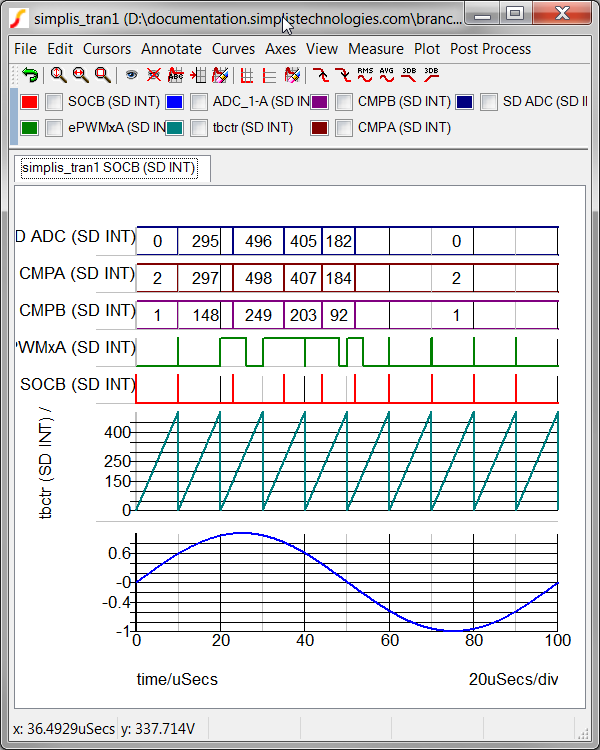600x750 pixels.
Task: Click the blue ADC_1-A color swatch
Action: pos(175,102)
